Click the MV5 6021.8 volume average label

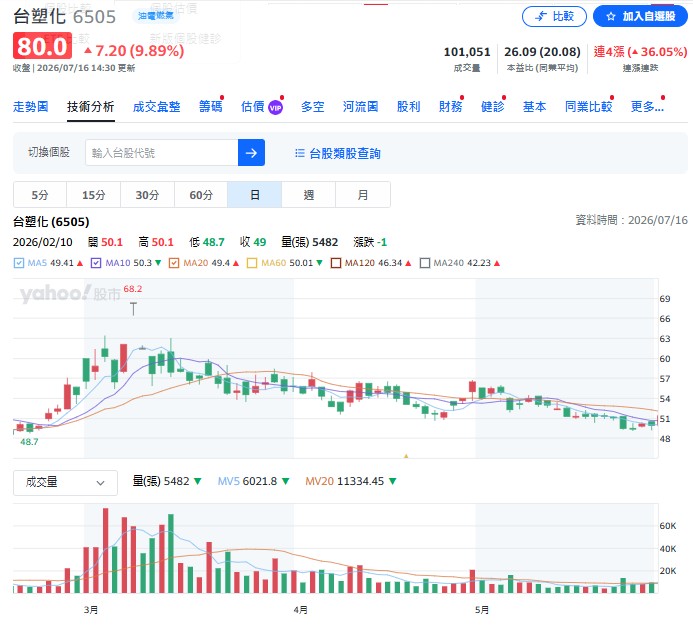253,481
